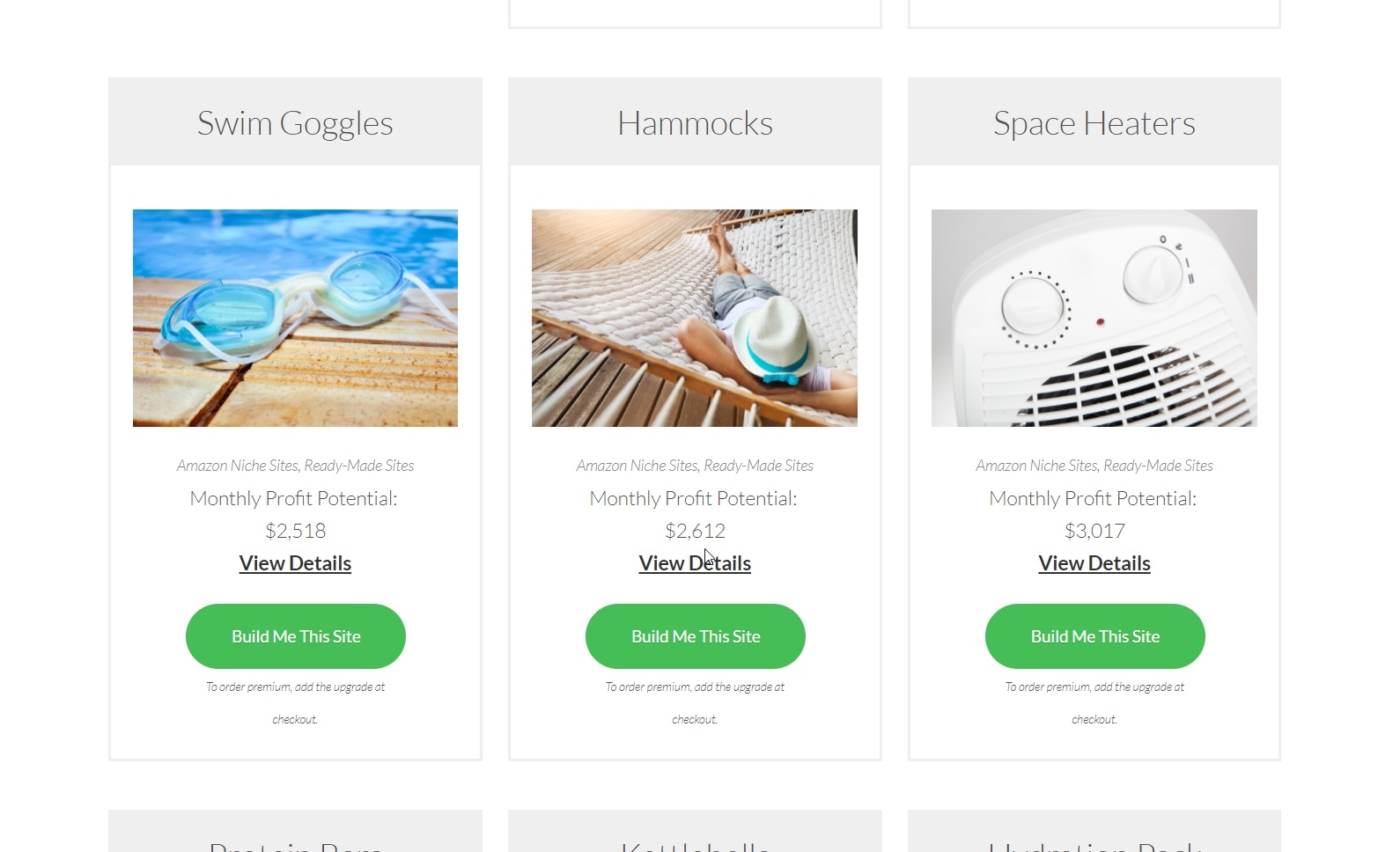Open Amazon Niche Sites category under Hammocks
The image size is (1400, 852).
point(637,466)
